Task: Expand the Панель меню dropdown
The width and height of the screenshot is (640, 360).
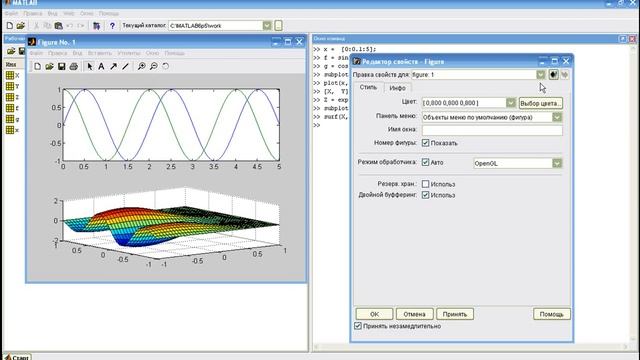Action: coord(557,117)
